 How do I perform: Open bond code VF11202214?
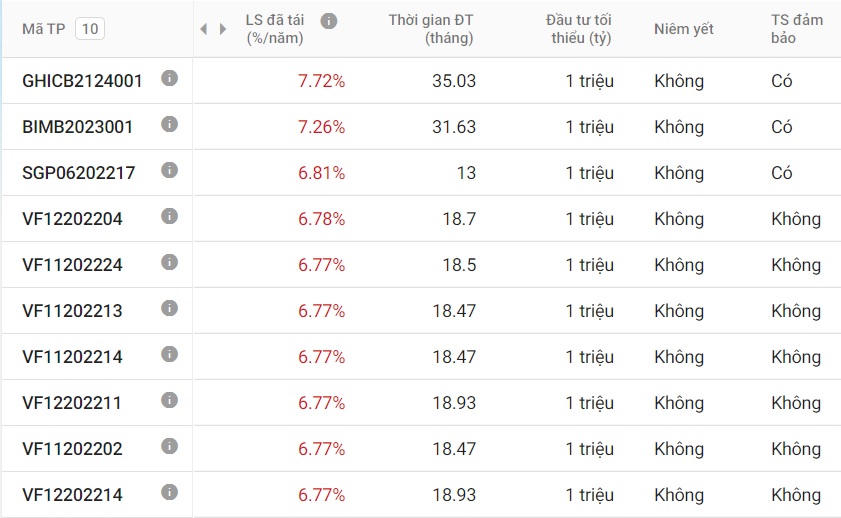point(72,357)
